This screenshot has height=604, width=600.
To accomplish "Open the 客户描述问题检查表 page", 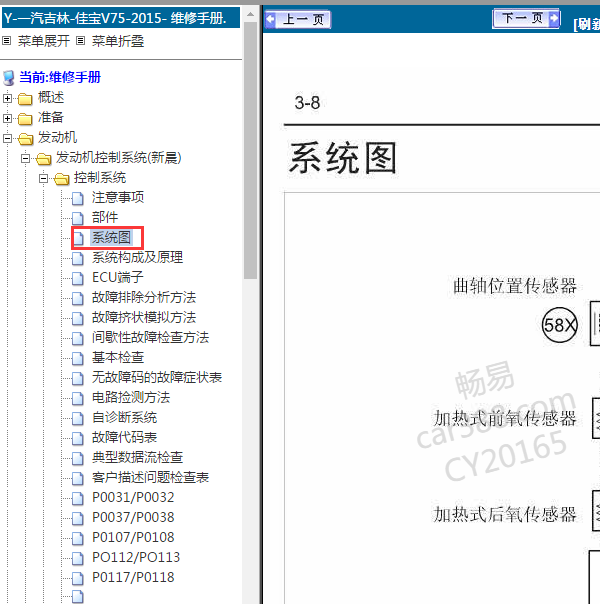I will (151, 478).
